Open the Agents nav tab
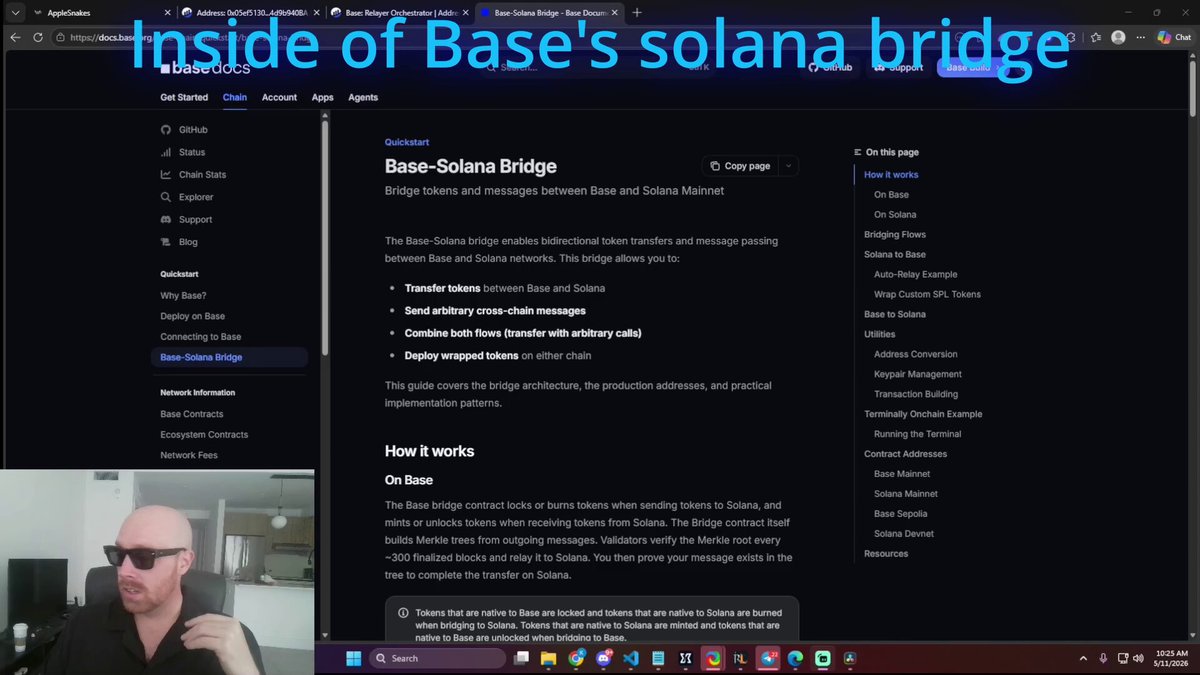The width and height of the screenshot is (1200, 675). tap(363, 97)
